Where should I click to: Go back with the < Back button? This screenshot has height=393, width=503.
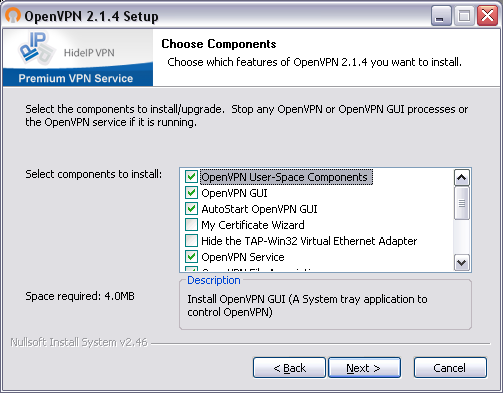(289, 368)
